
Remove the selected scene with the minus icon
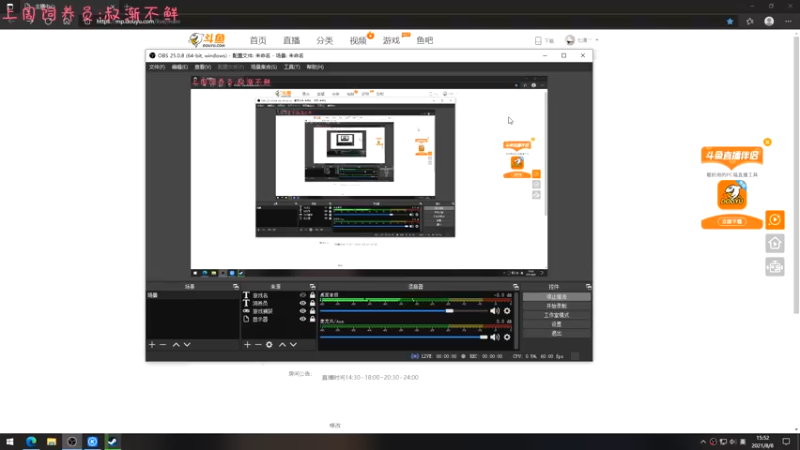click(163, 344)
